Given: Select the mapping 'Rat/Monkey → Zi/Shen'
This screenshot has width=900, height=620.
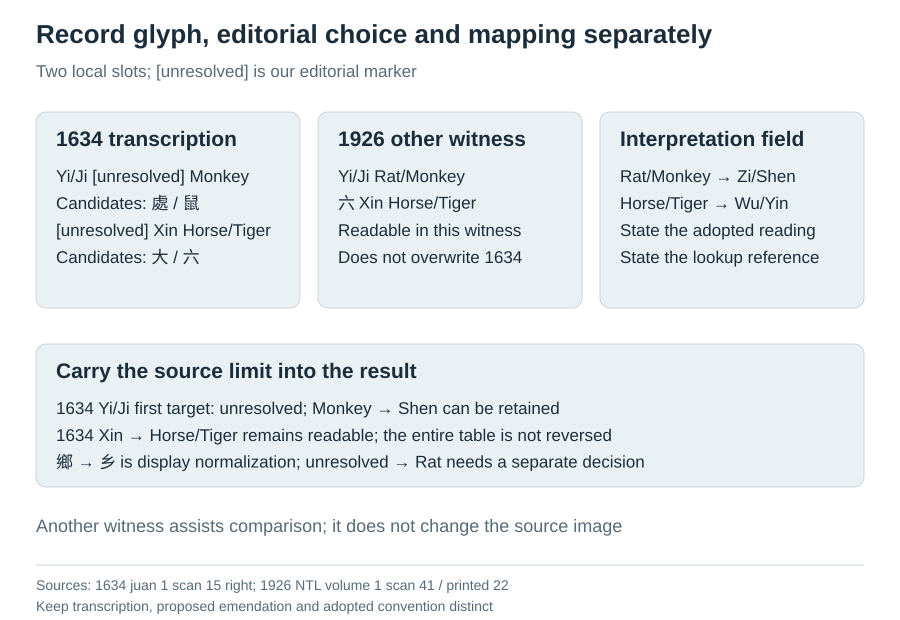Looking at the screenshot, I should pyautogui.click(x=708, y=177).
